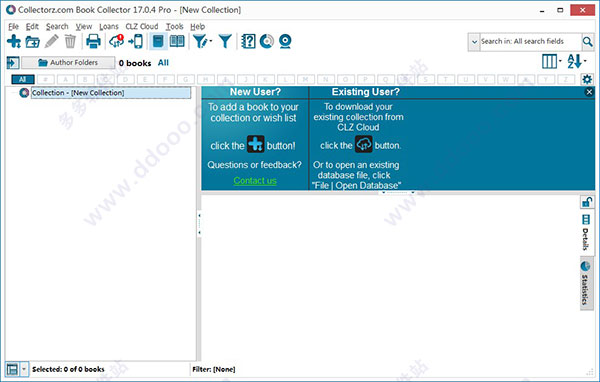600x382 pixels.
Task: Click the webcam icon in toolbar
Action: pos(285,41)
